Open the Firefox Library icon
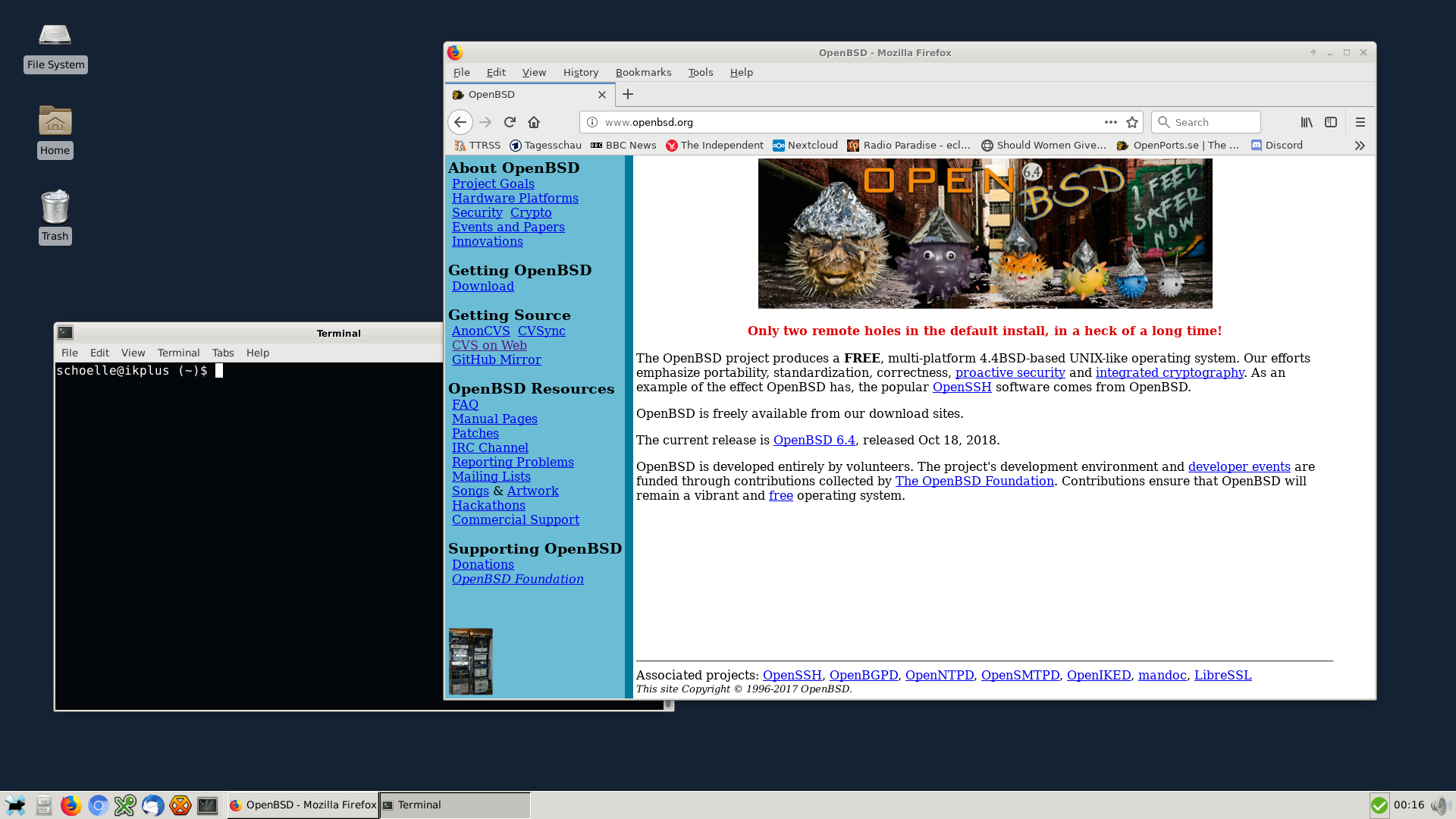The height and width of the screenshot is (819, 1456). pos(1307,122)
